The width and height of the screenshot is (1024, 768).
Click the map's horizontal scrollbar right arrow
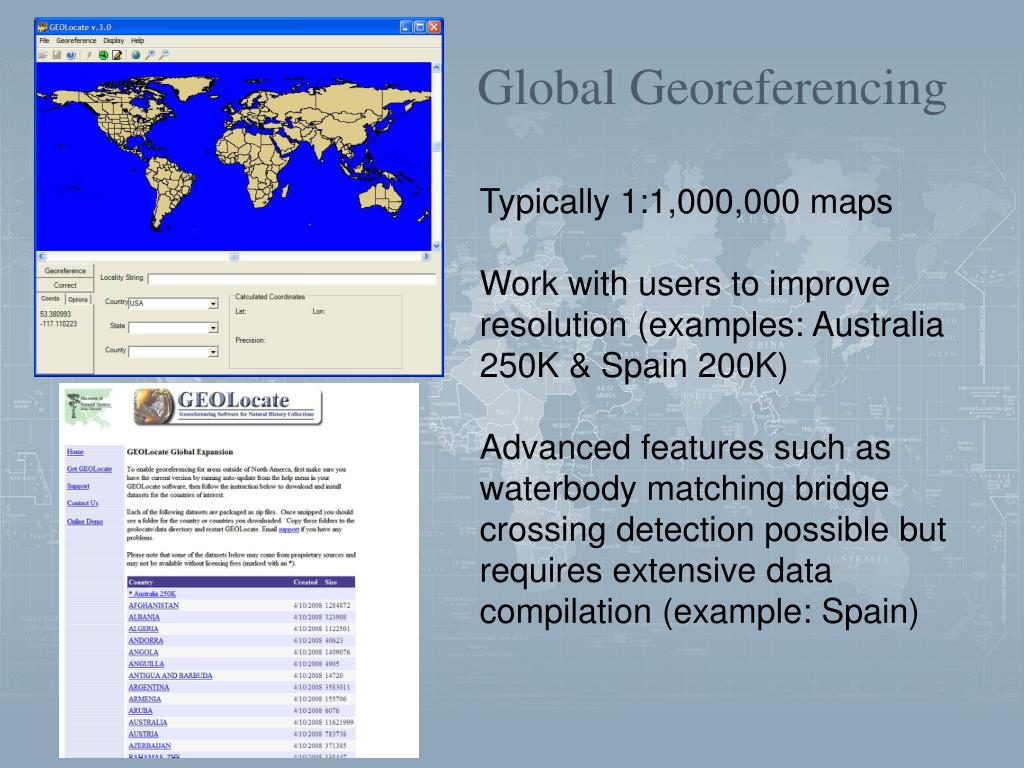[426, 257]
